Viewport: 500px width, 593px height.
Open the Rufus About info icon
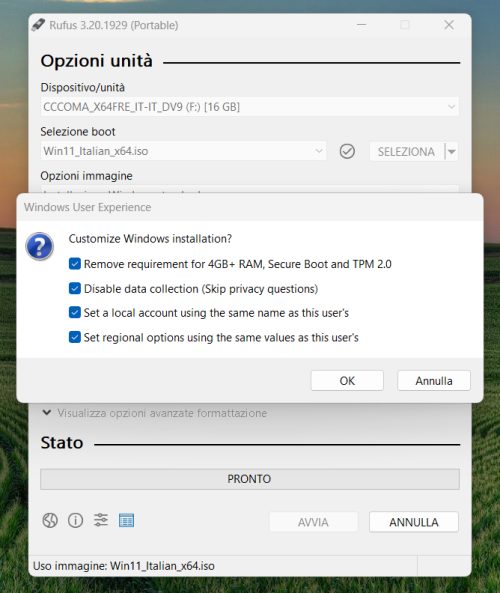click(75, 520)
